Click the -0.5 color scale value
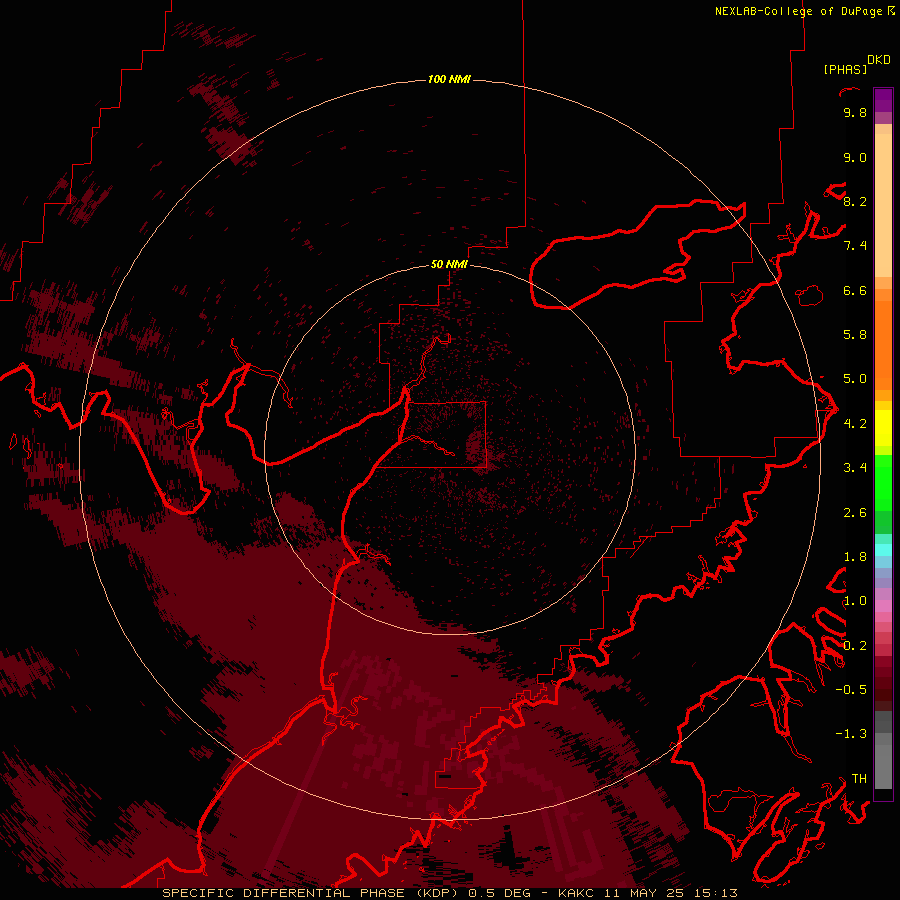 [x=851, y=689]
